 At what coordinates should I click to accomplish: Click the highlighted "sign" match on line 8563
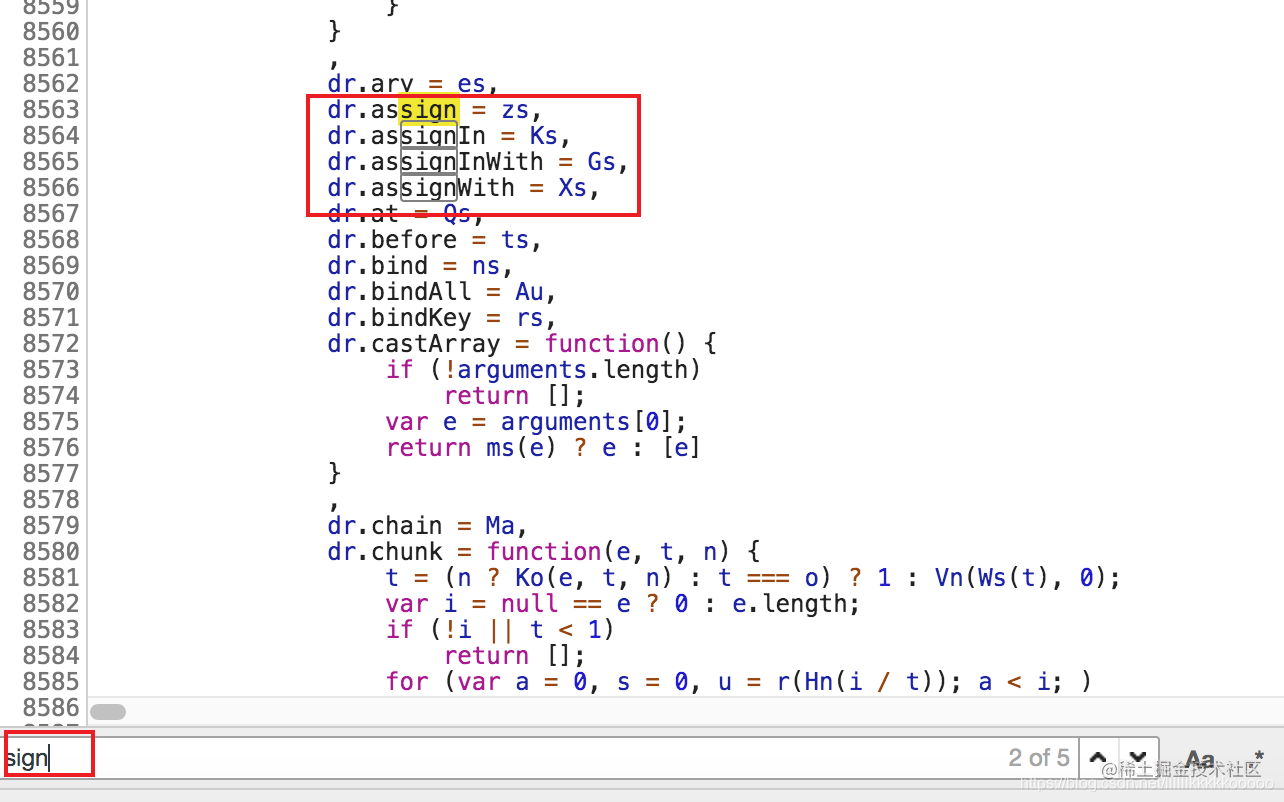click(428, 110)
